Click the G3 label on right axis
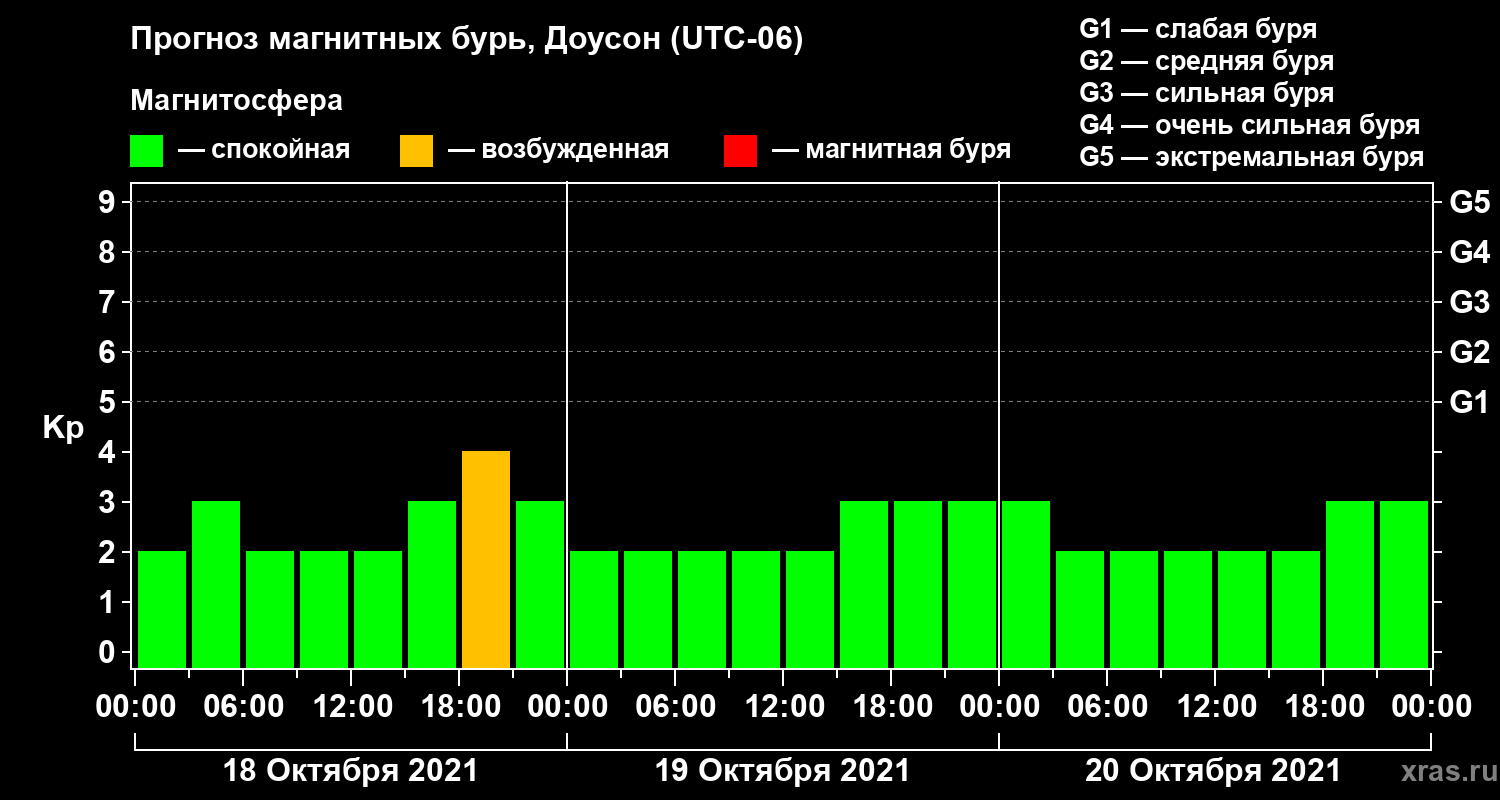The image size is (1500, 800). [x=1470, y=303]
